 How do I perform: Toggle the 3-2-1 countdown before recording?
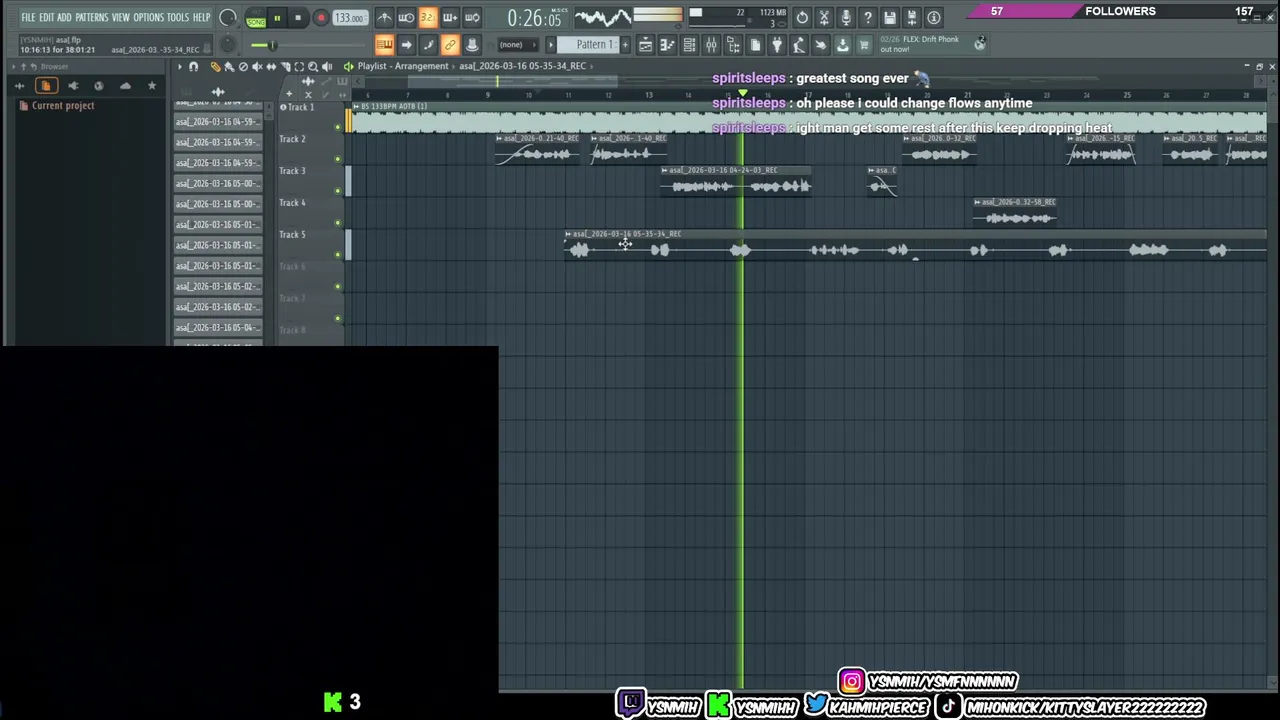(428, 17)
